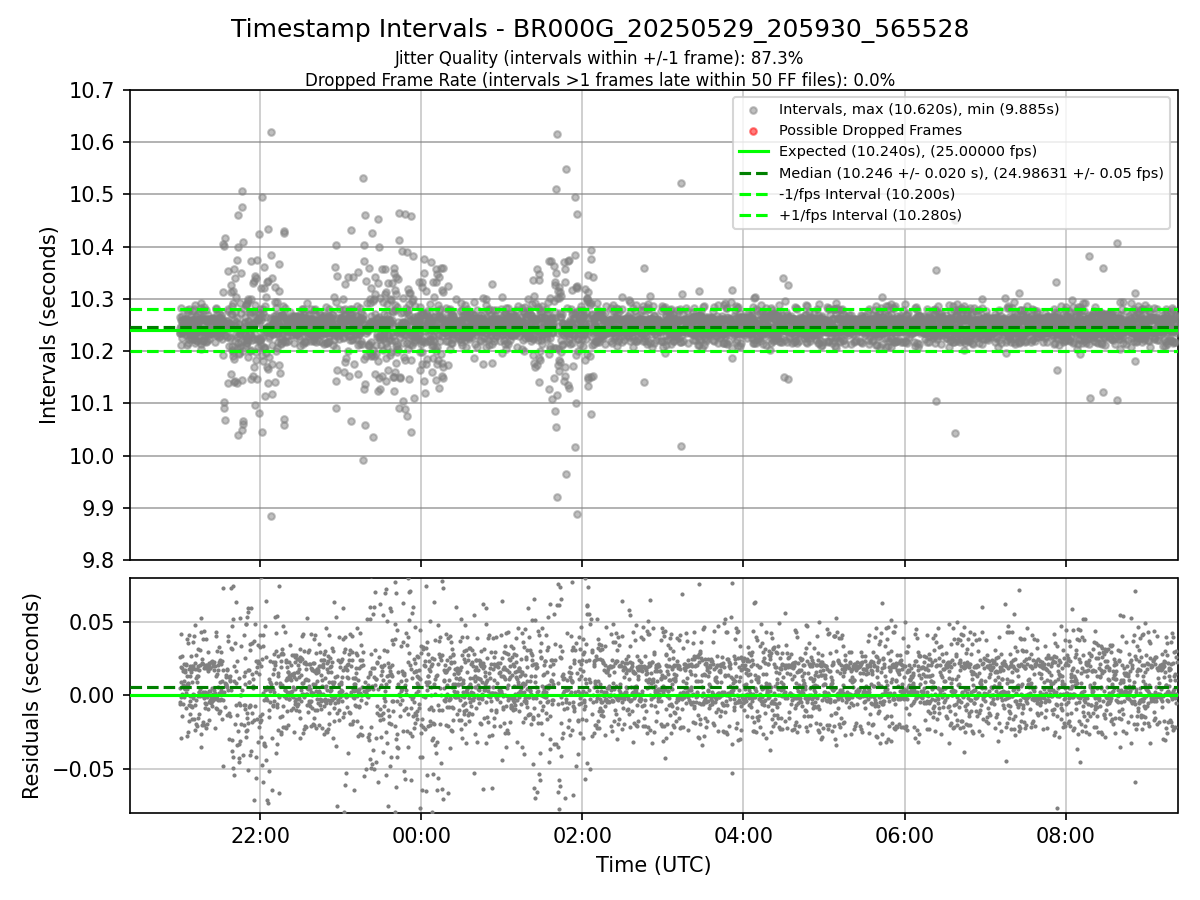Screen dimensions: 1200x900
Task: Click legend entry Intervals, max (10.620s), min (9.885s)
Action: click(919, 109)
